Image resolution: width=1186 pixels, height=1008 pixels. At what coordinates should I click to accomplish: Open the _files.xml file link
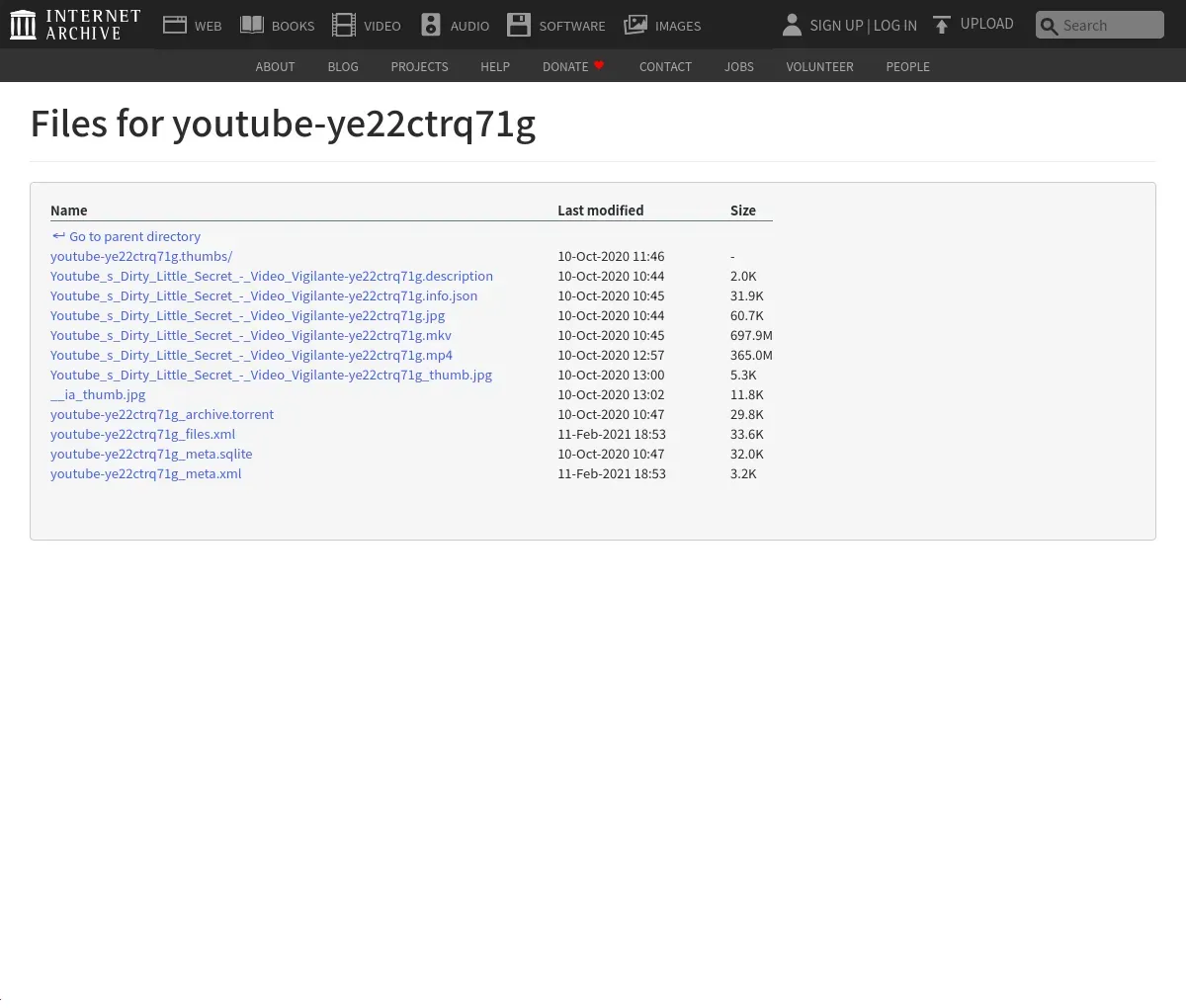(142, 434)
